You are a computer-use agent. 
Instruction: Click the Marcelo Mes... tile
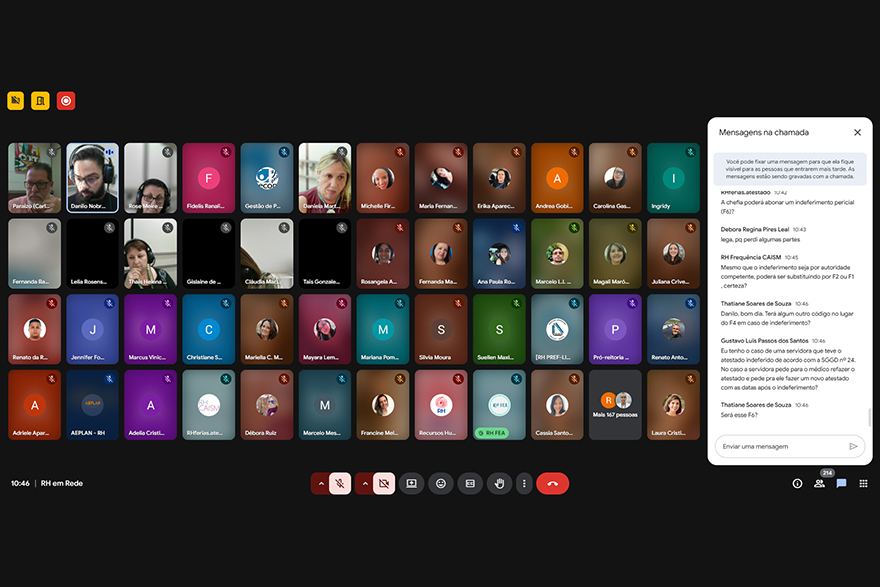(325, 405)
